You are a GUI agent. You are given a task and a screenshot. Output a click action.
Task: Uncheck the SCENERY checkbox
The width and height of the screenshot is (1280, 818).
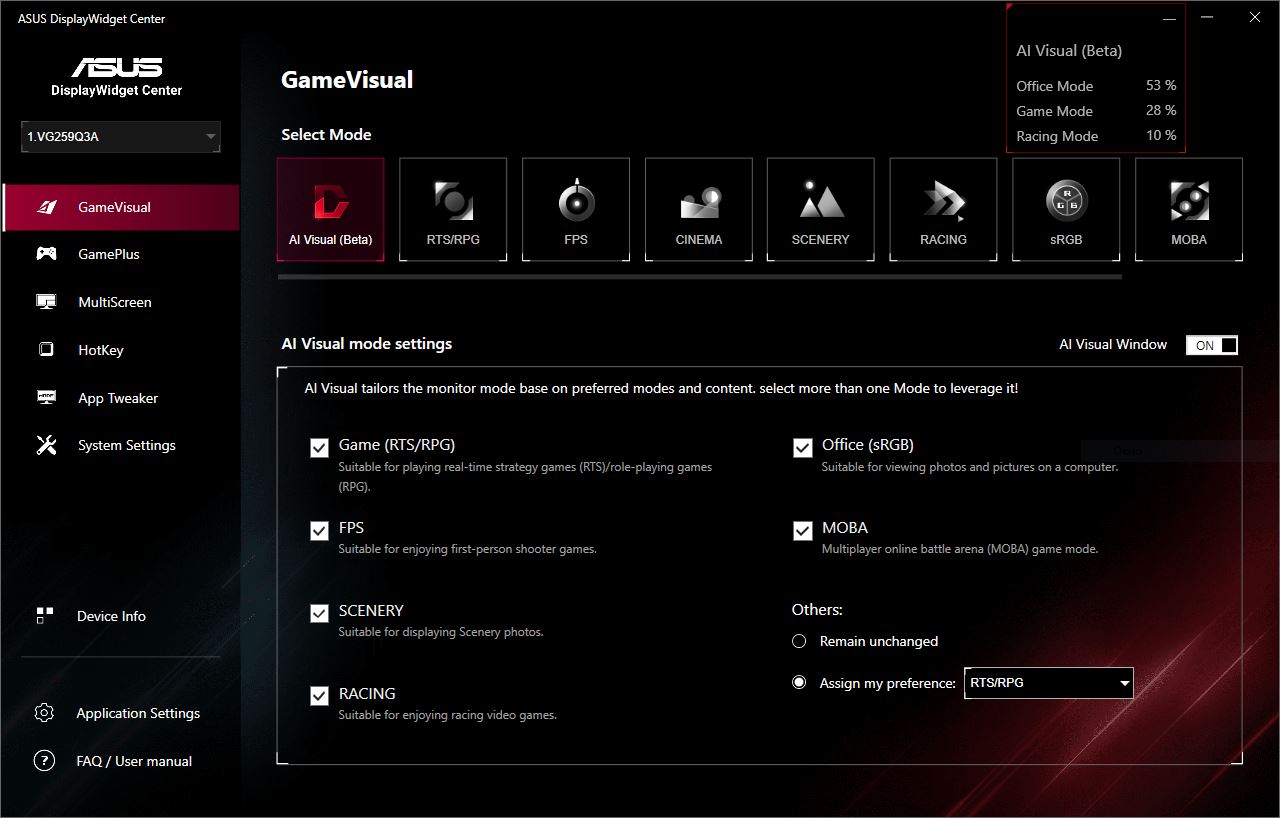pos(319,614)
